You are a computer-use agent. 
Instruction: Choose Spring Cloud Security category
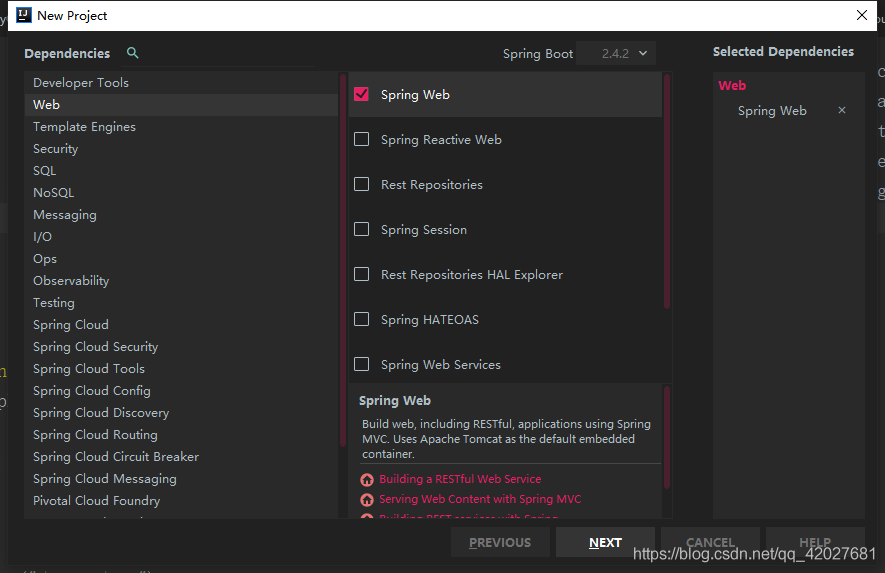181,347
